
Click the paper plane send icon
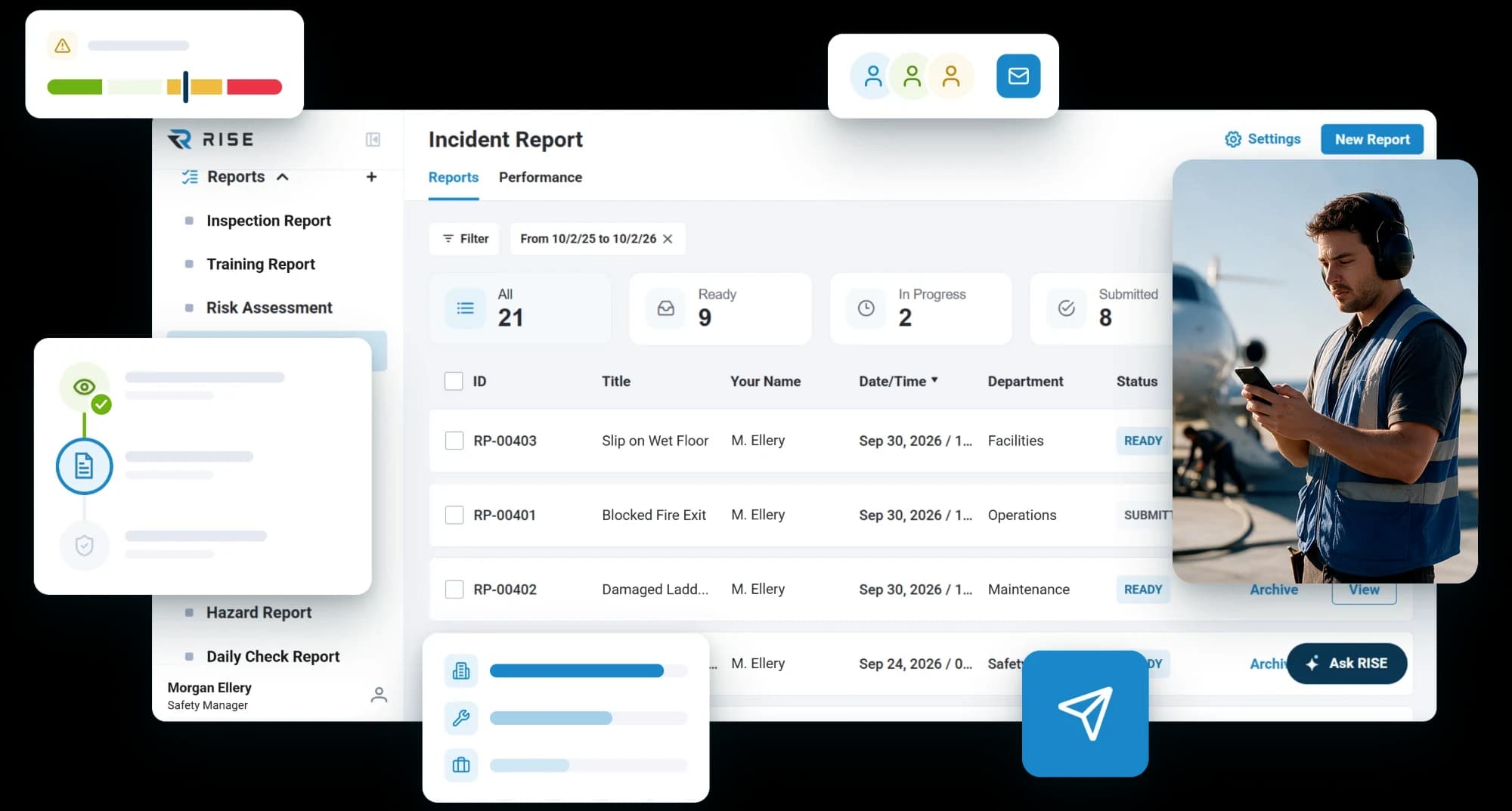(1085, 713)
